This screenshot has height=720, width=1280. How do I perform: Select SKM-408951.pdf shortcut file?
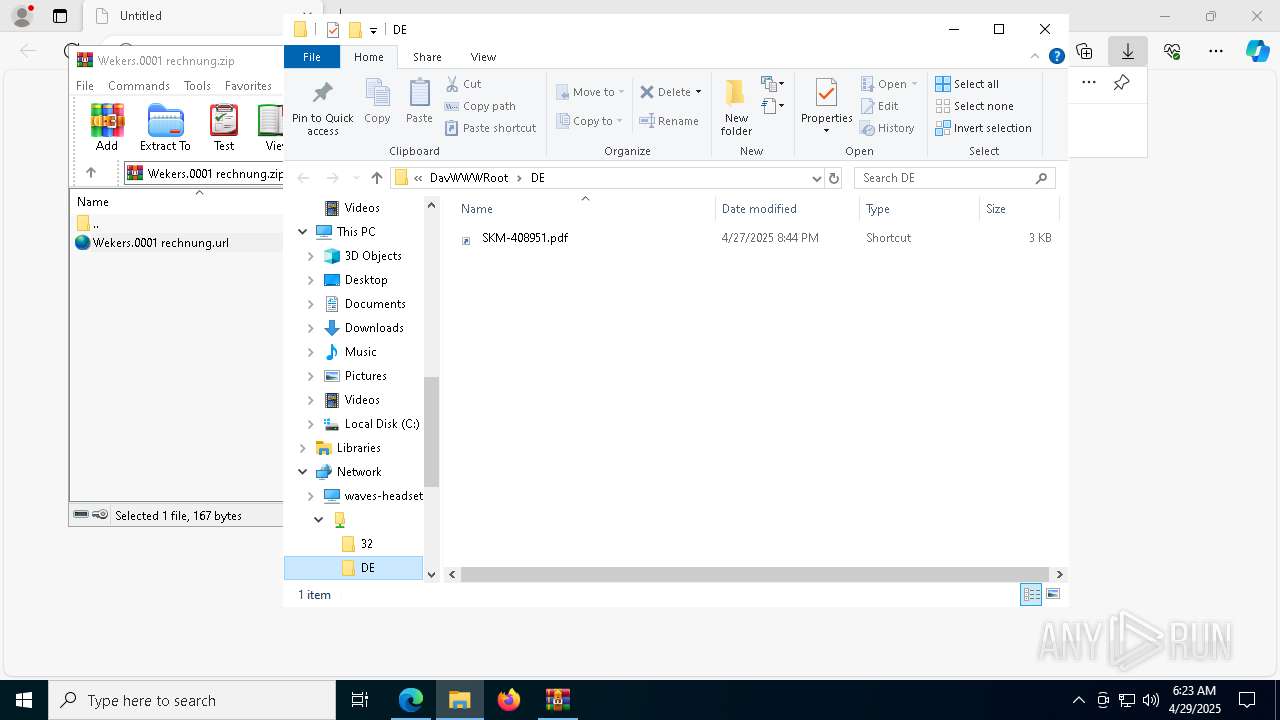[x=524, y=238]
